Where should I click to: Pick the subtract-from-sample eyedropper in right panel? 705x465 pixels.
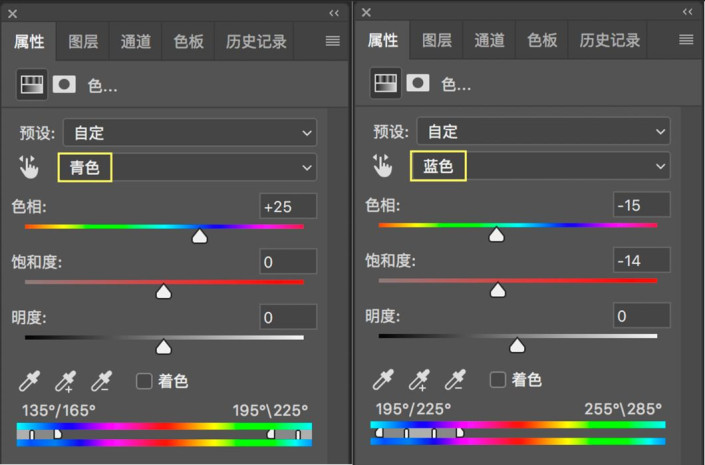pyautogui.click(x=455, y=380)
